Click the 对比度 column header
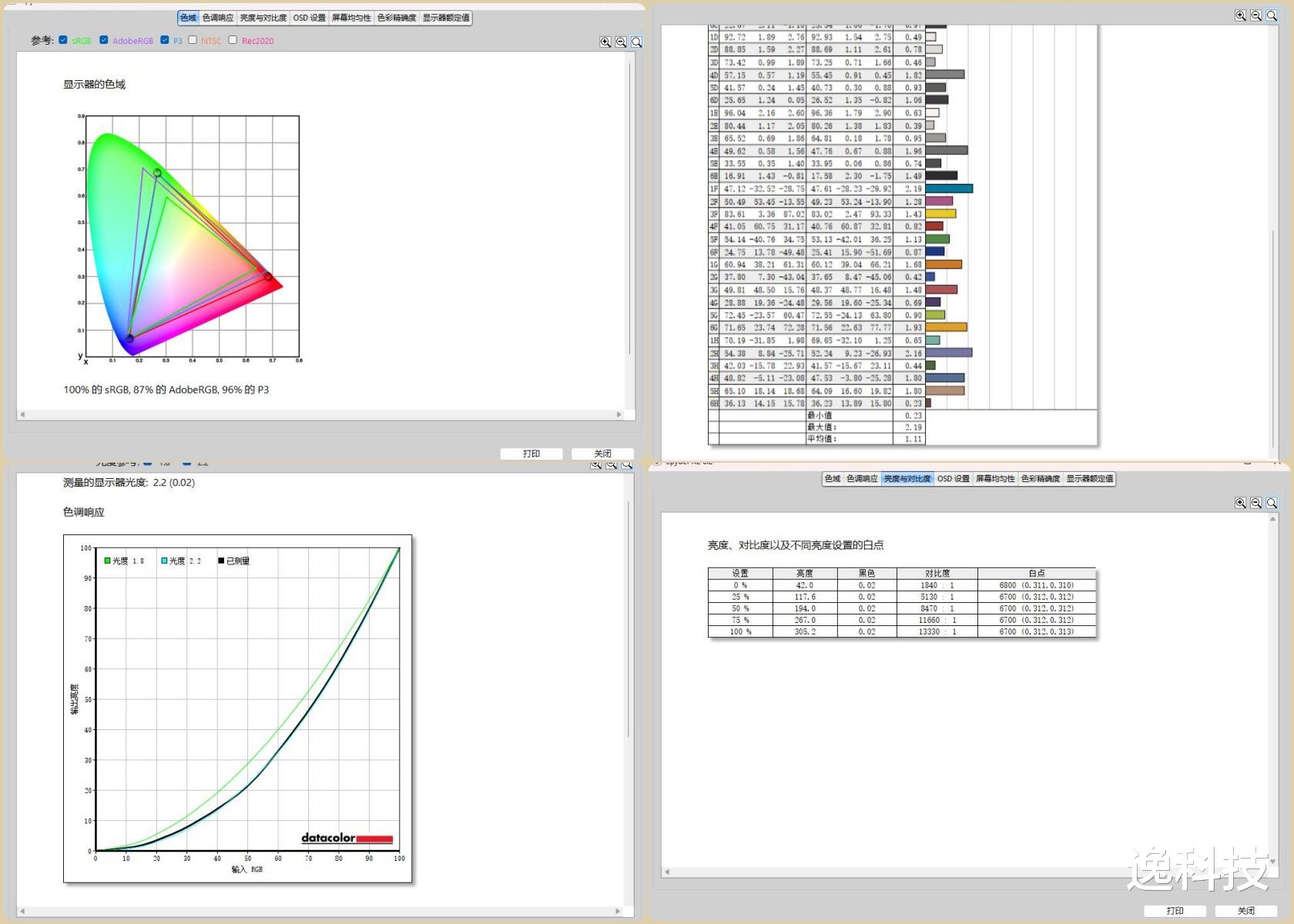This screenshot has height=924, width=1294. (x=937, y=574)
